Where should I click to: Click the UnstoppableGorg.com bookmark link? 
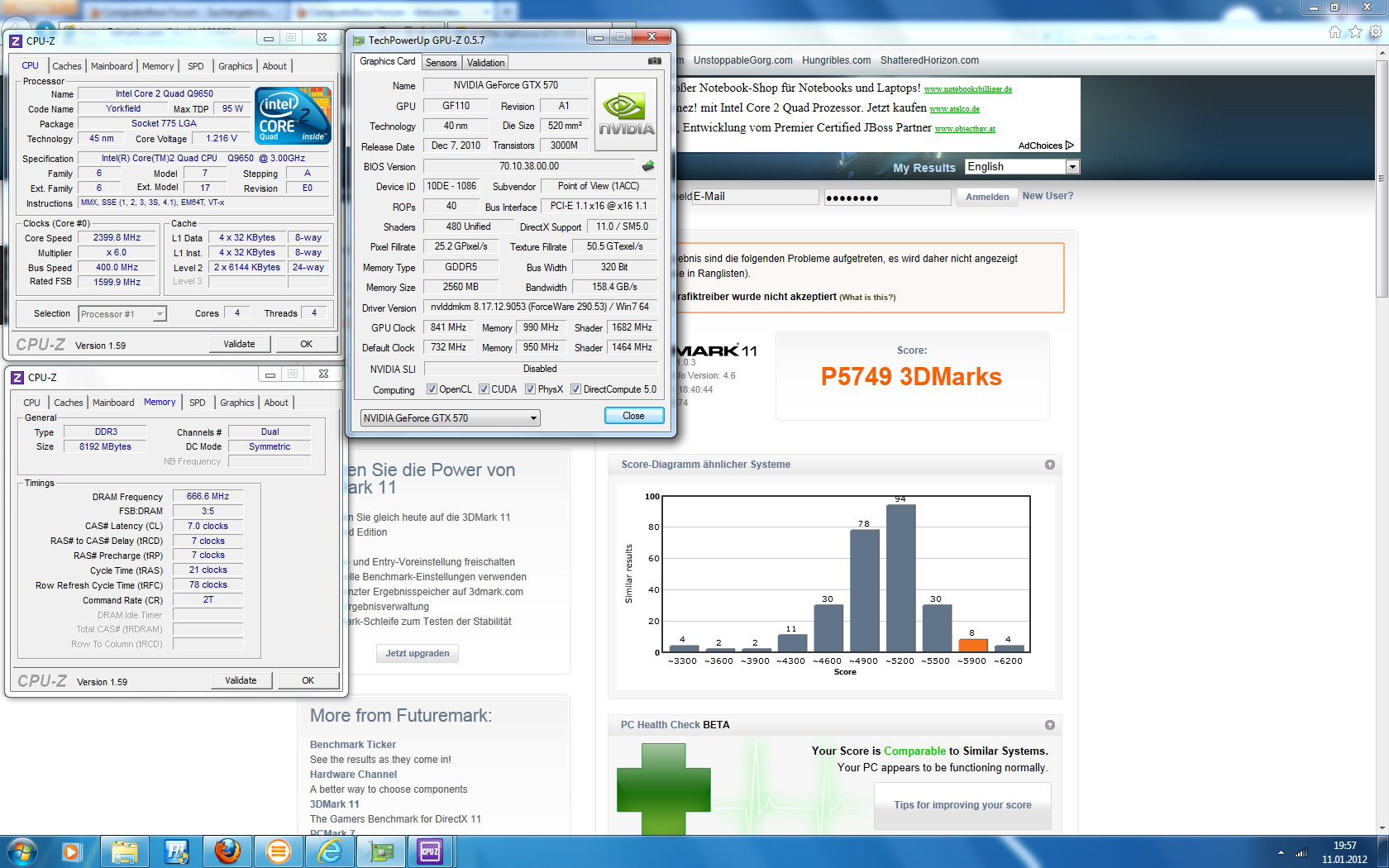point(742,60)
